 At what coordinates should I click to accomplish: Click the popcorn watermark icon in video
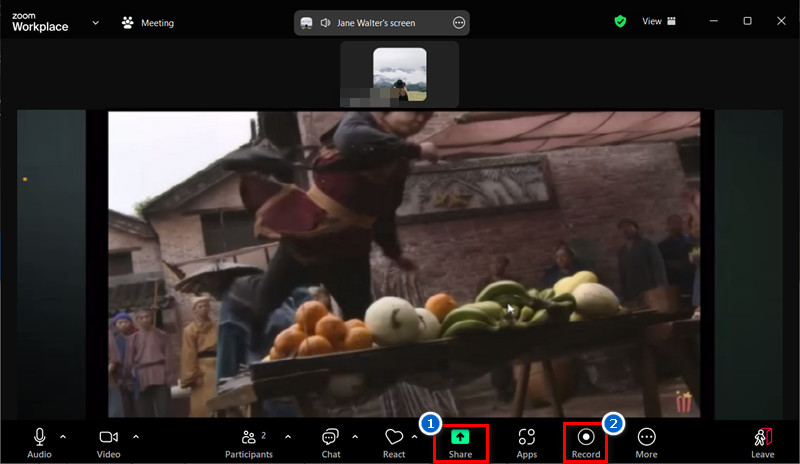tap(683, 401)
